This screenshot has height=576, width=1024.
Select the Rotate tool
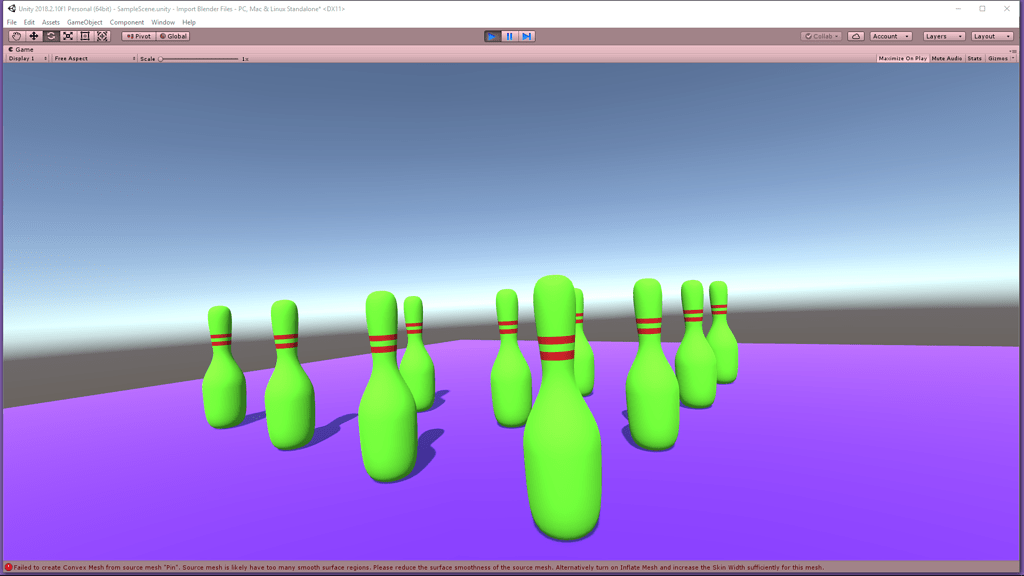coord(50,35)
